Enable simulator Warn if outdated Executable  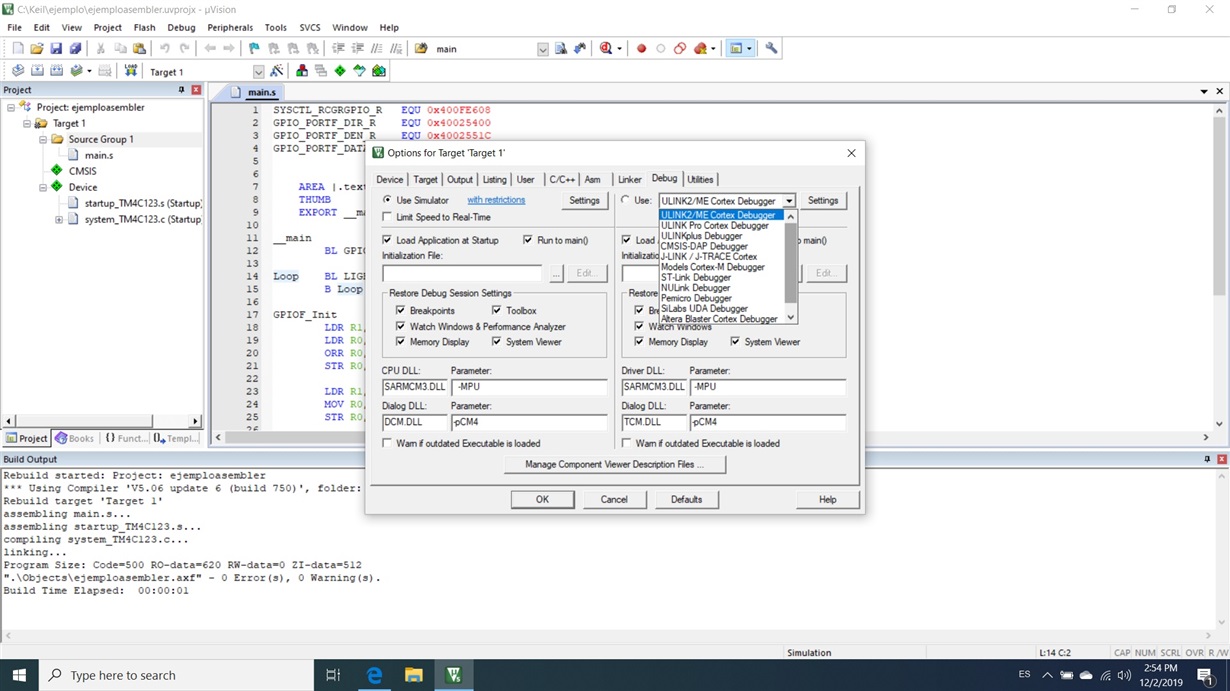[x=388, y=443]
